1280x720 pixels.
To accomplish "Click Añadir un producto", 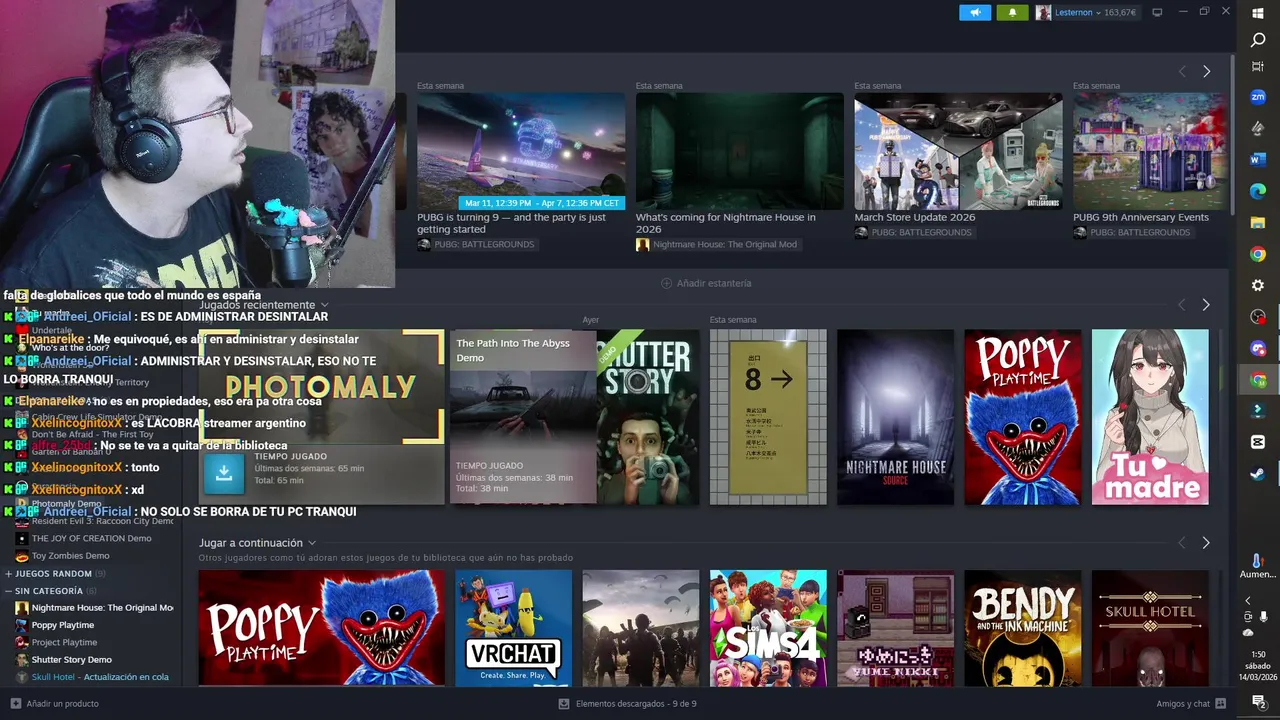I will [x=54, y=704].
